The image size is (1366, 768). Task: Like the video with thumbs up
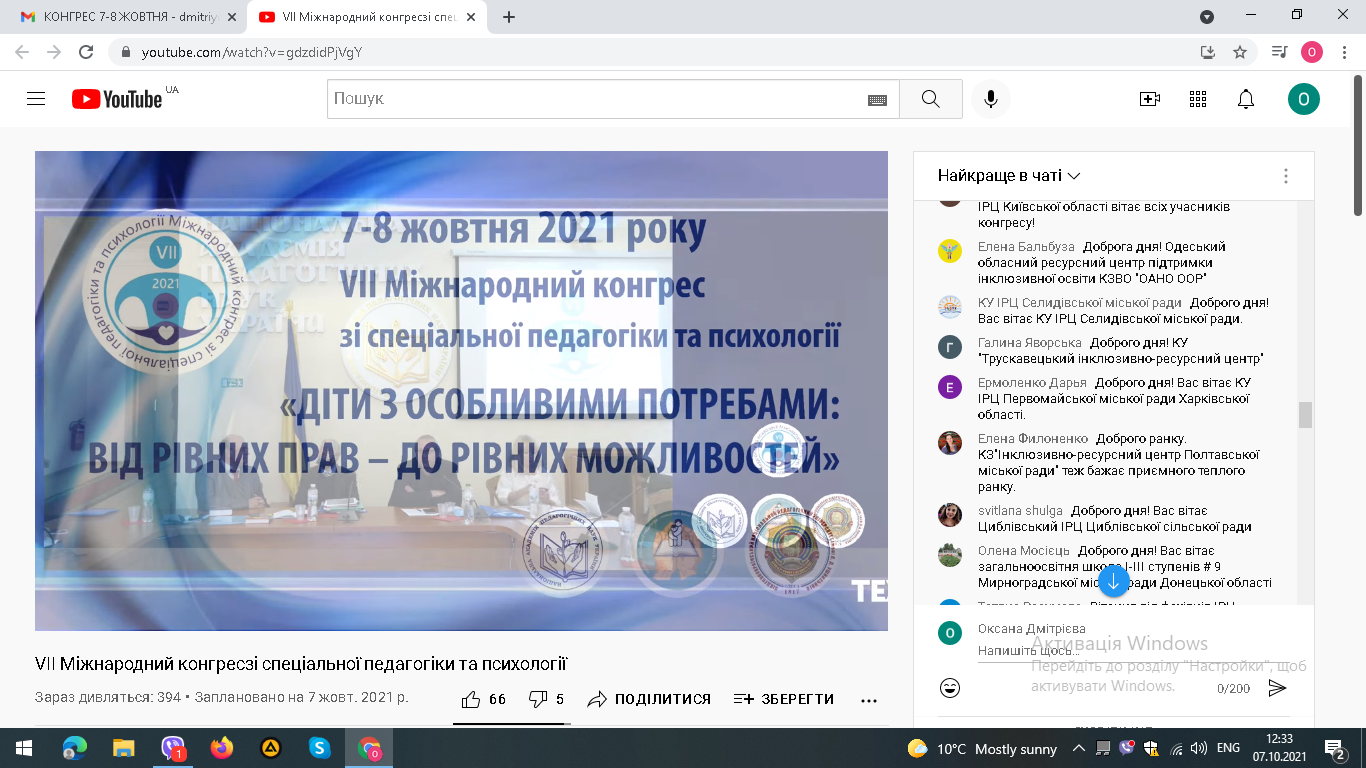coord(471,699)
